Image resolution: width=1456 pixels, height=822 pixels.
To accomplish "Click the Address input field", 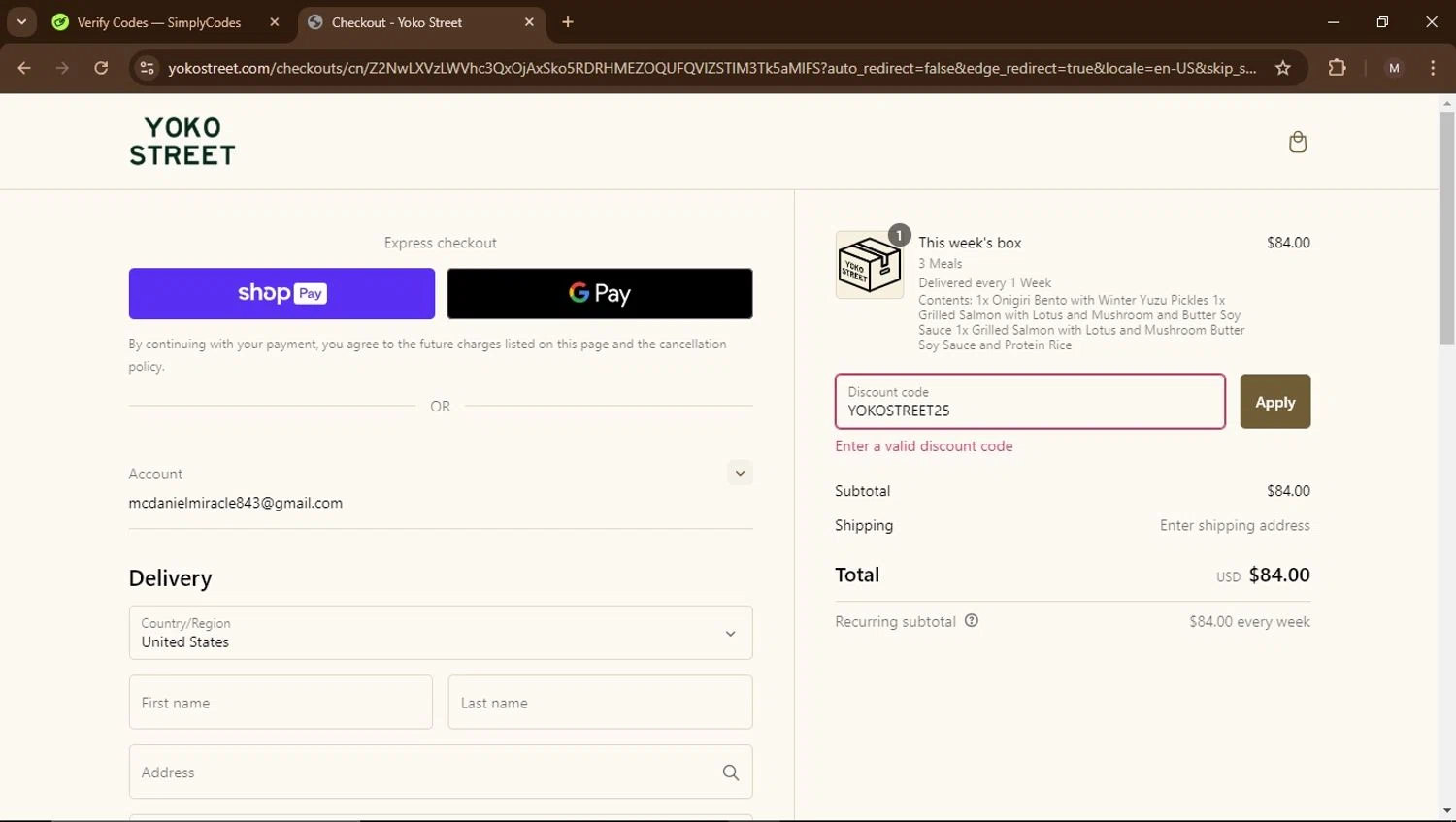I will [x=441, y=773].
